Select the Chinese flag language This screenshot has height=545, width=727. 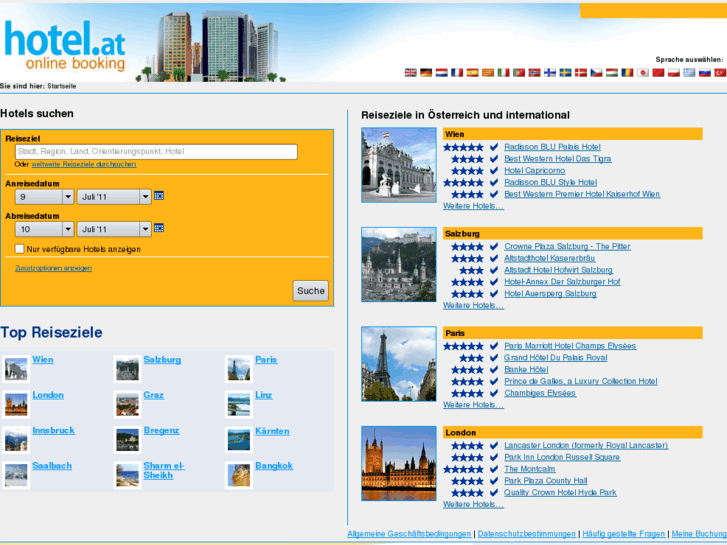pos(658,73)
